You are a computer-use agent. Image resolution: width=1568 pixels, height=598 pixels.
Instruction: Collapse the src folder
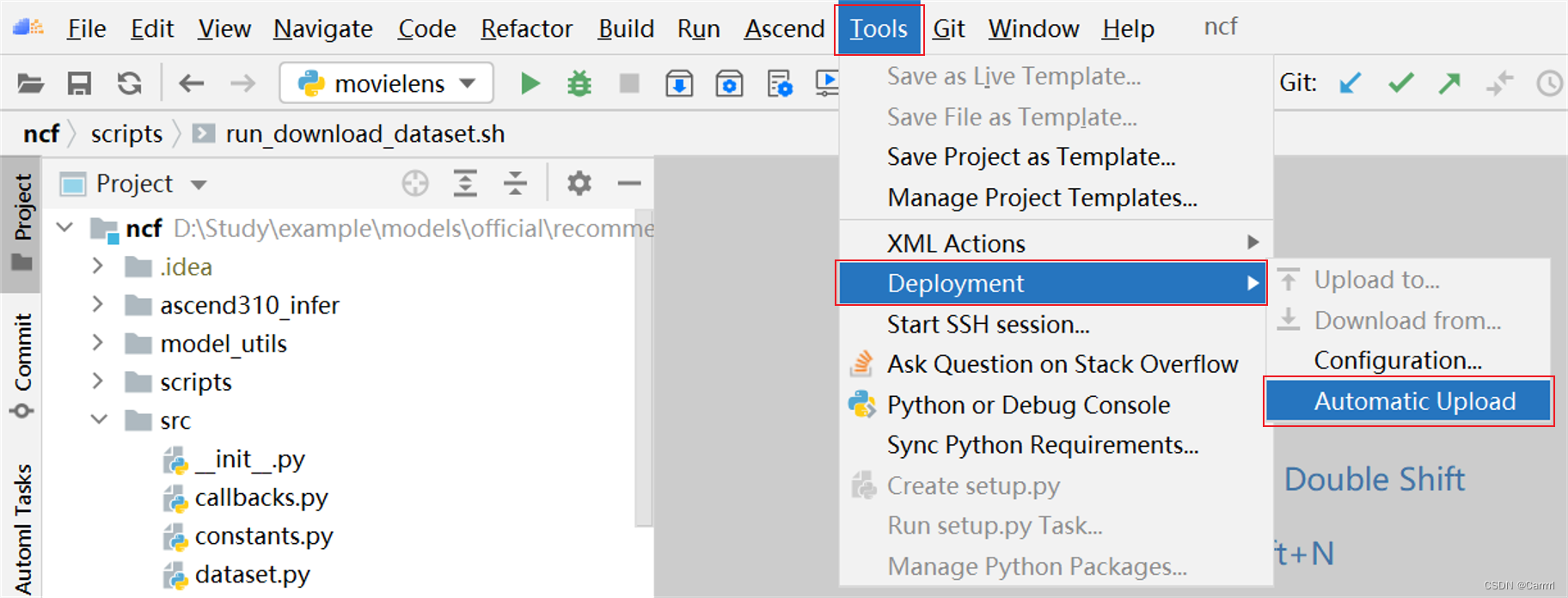coord(99,420)
